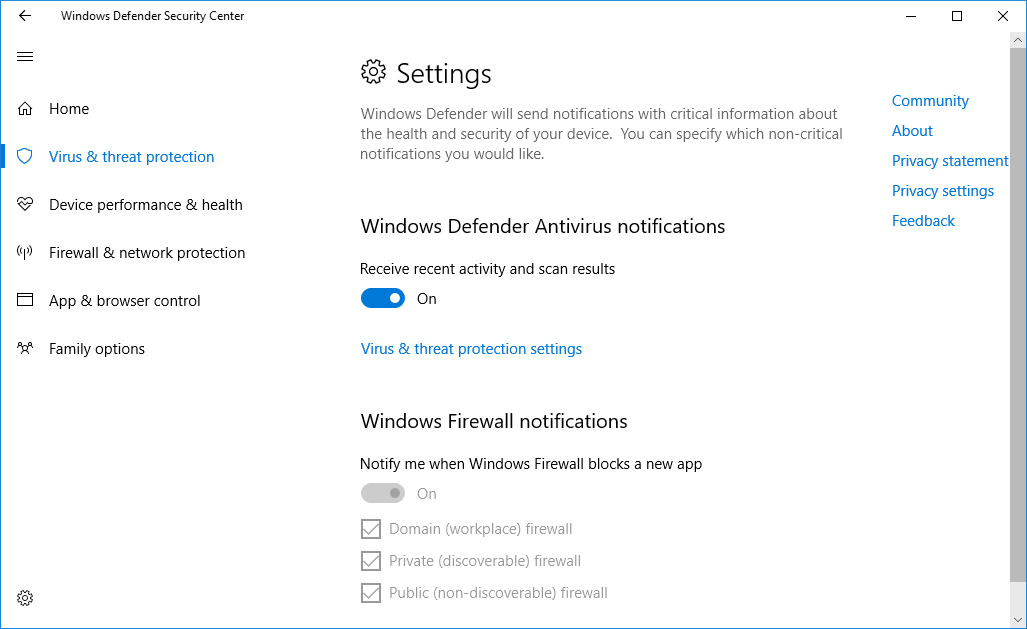Click the Windows Defender Security Center title
This screenshot has height=629, width=1027.
tap(153, 16)
